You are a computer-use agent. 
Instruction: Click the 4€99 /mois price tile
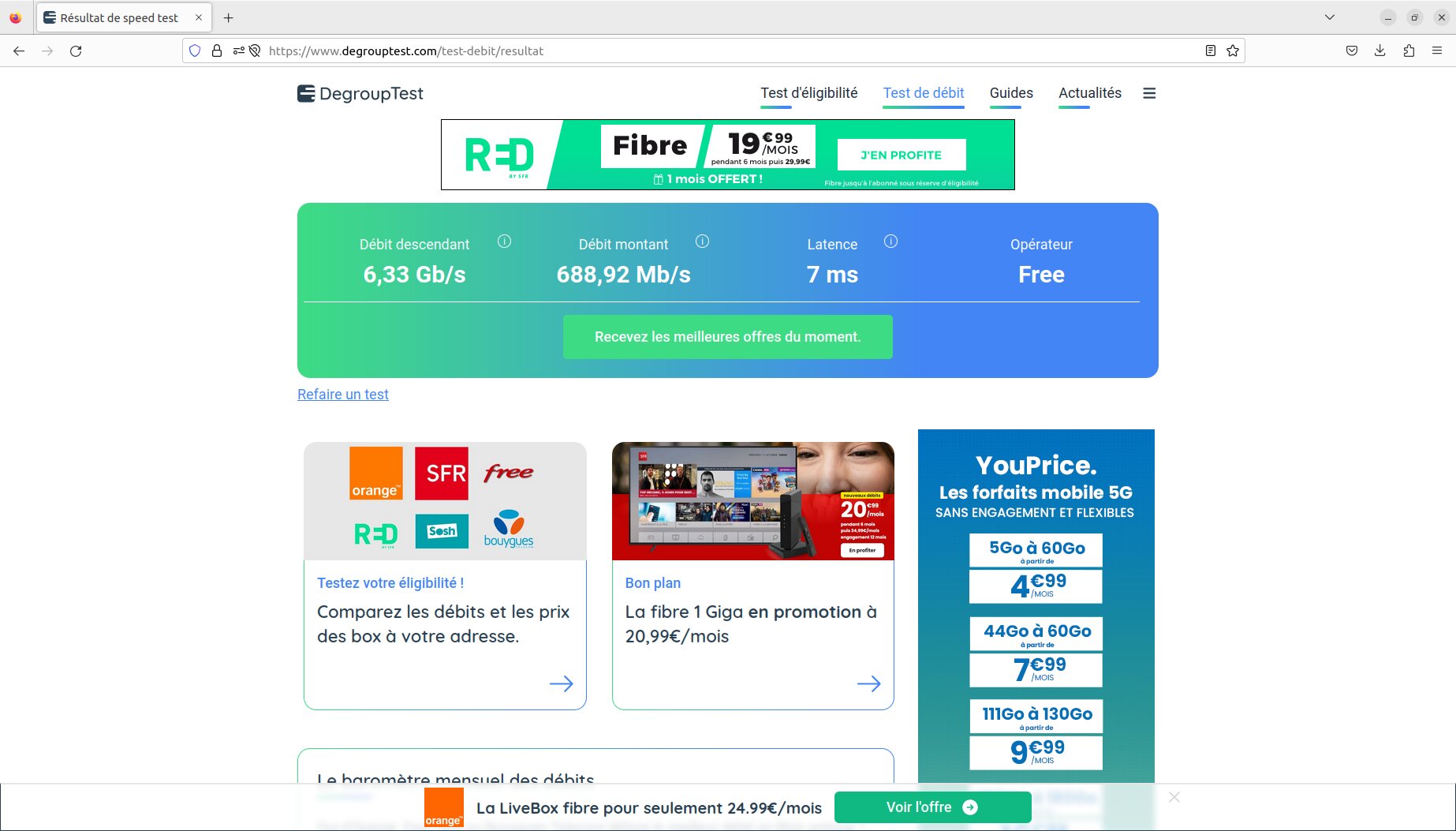(1036, 586)
